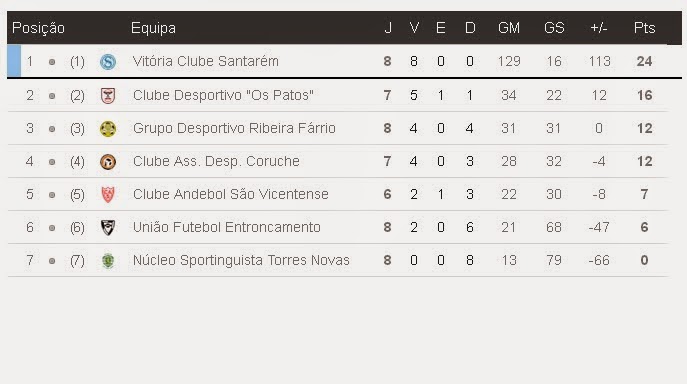This screenshot has height=384, width=687.
Task: Select the Núcleo Sportinguista Torres Novas team name
Action: pyautogui.click(x=241, y=260)
